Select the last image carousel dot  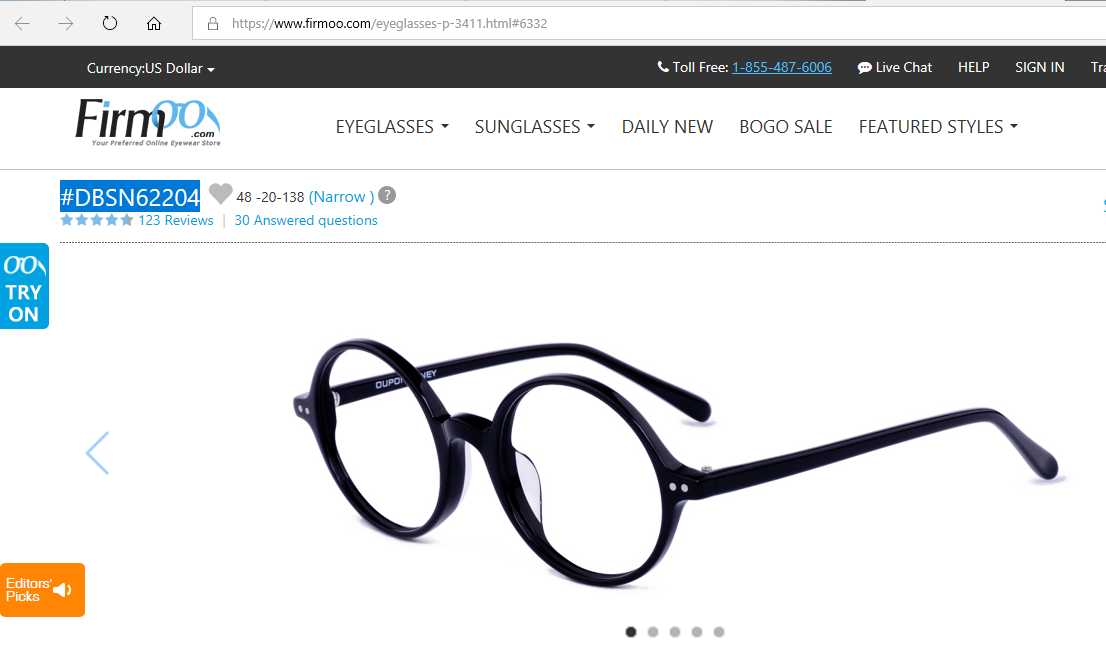click(719, 632)
